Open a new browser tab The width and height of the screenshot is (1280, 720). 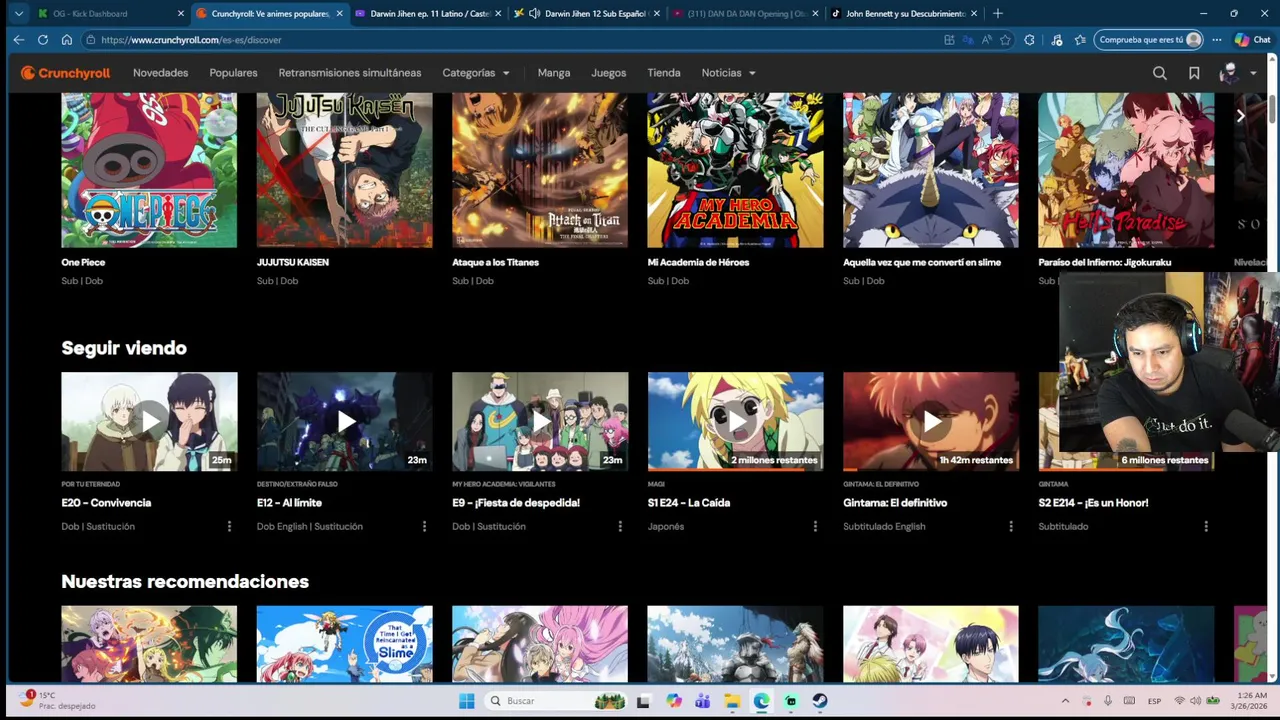point(997,14)
